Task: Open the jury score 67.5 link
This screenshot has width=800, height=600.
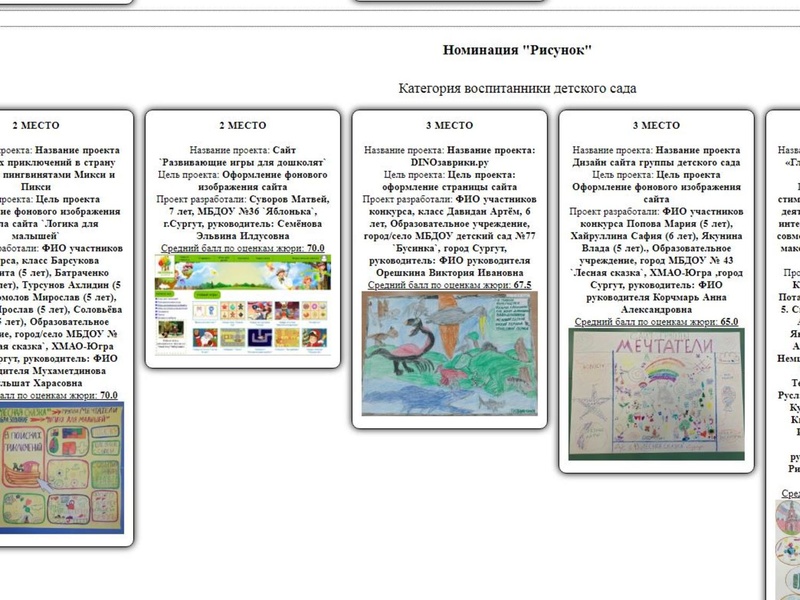Action: 449,285
